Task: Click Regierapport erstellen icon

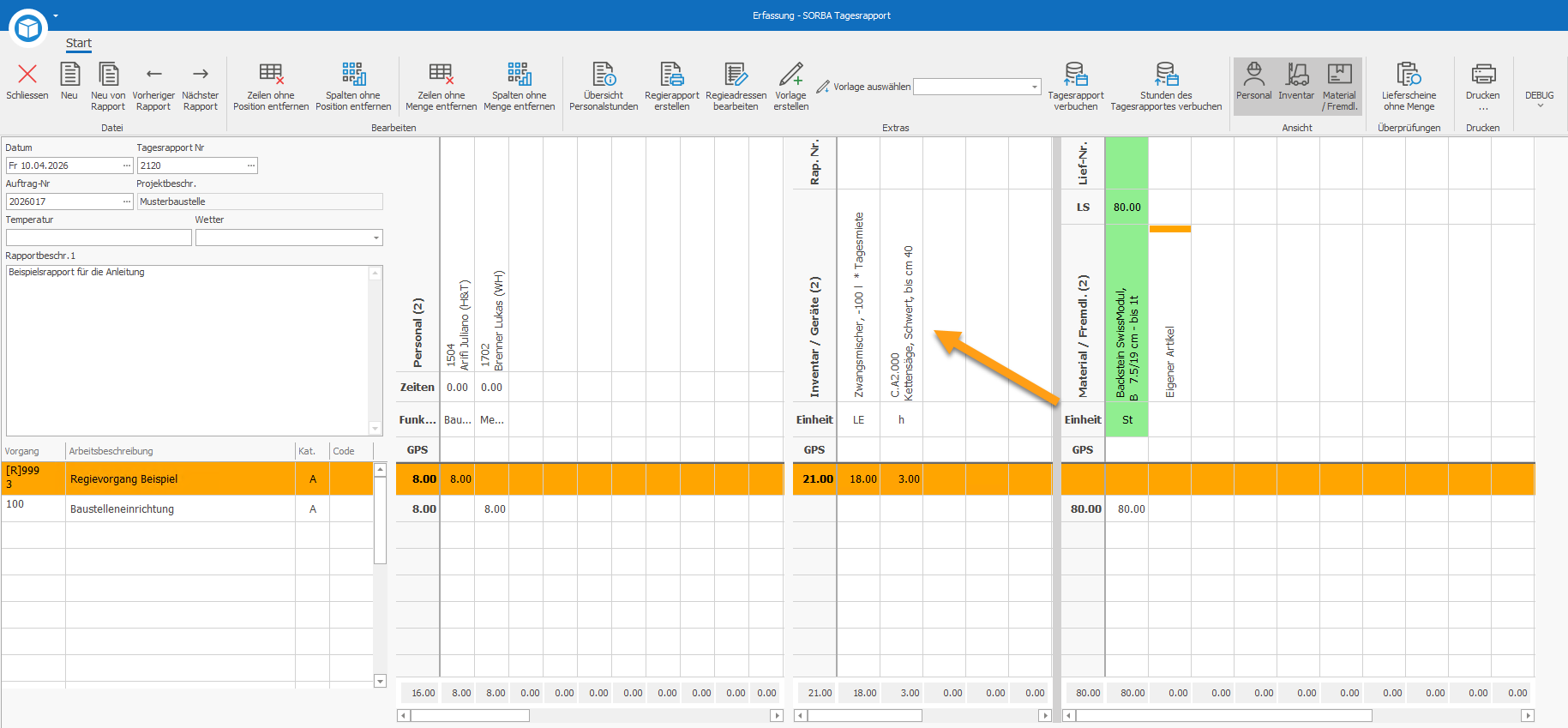Action: tap(672, 75)
